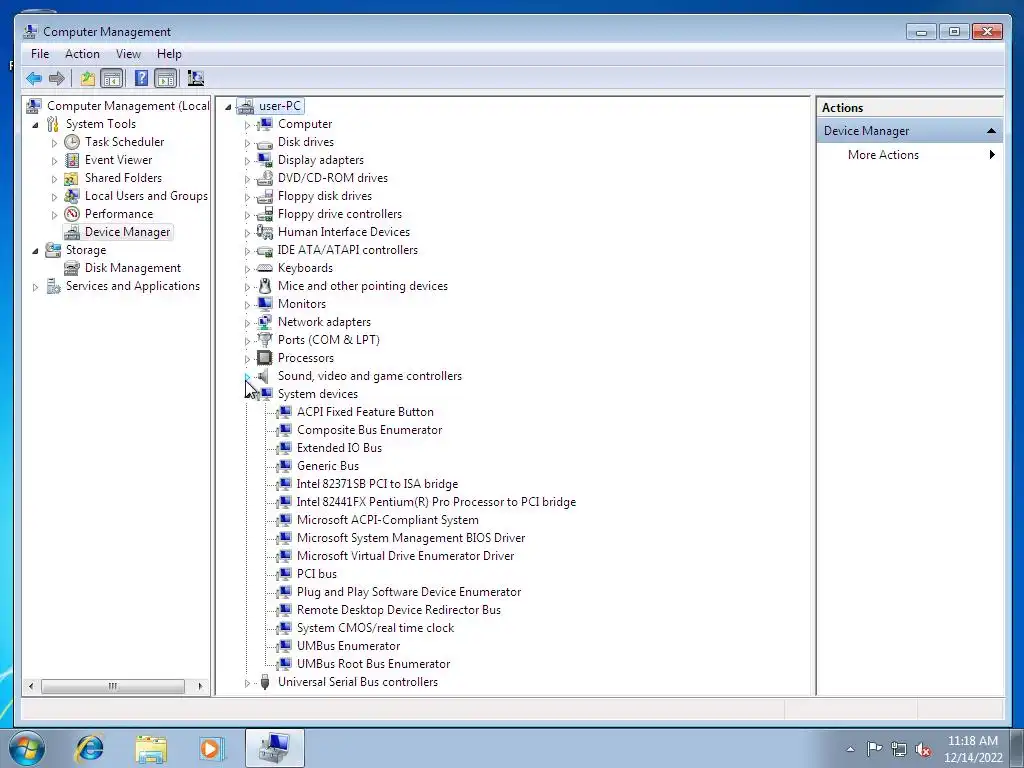Screen dimensions: 1024x768
Task: Select the Event Viewer icon
Action: pyautogui.click(x=72, y=160)
